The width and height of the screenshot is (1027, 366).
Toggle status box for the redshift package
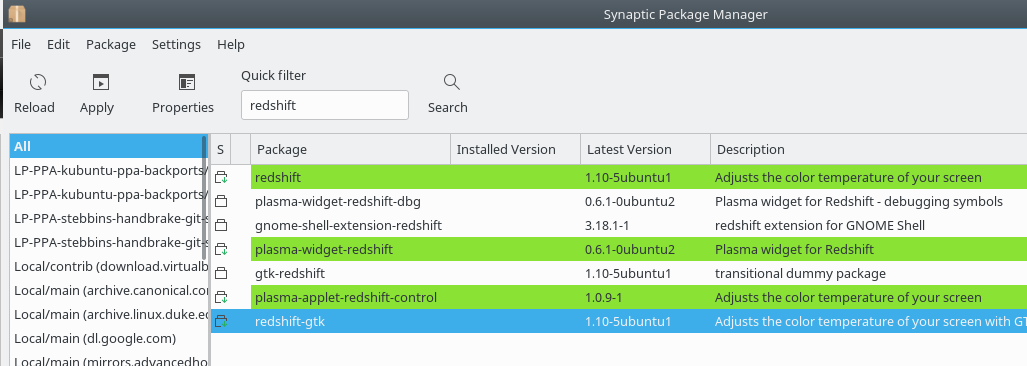click(x=221, y=177)
